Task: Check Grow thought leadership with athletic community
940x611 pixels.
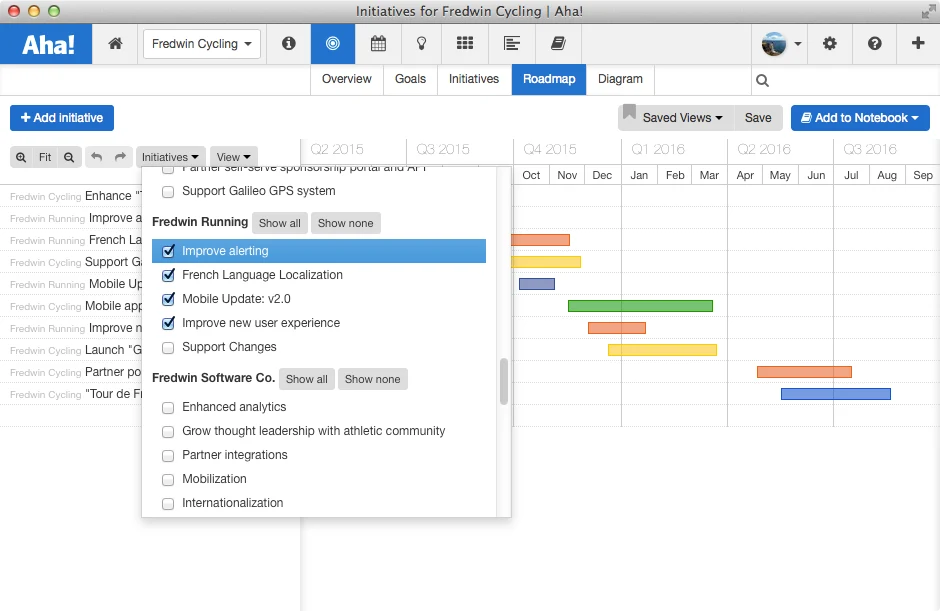Action: (168, 431)
